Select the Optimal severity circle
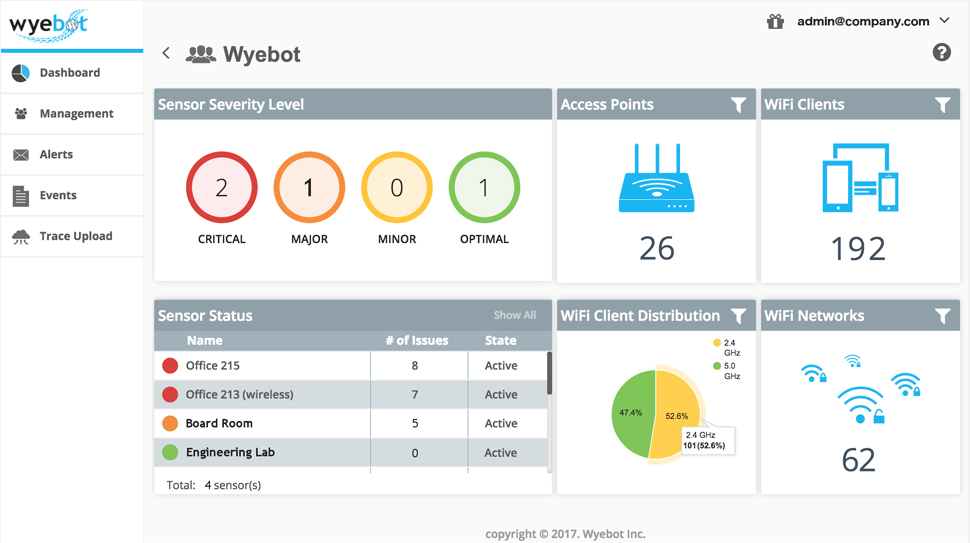 (484, 187)
